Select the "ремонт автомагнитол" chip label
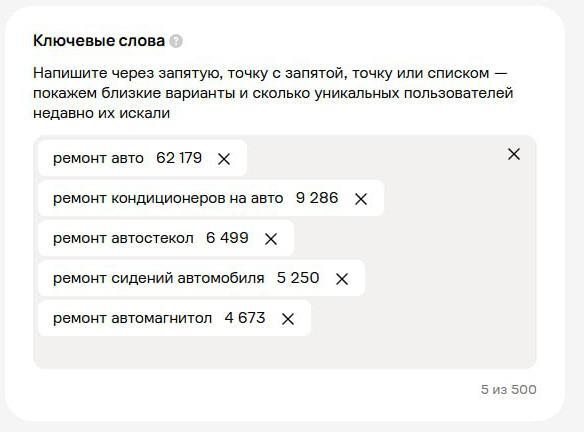 coord(133,318)
